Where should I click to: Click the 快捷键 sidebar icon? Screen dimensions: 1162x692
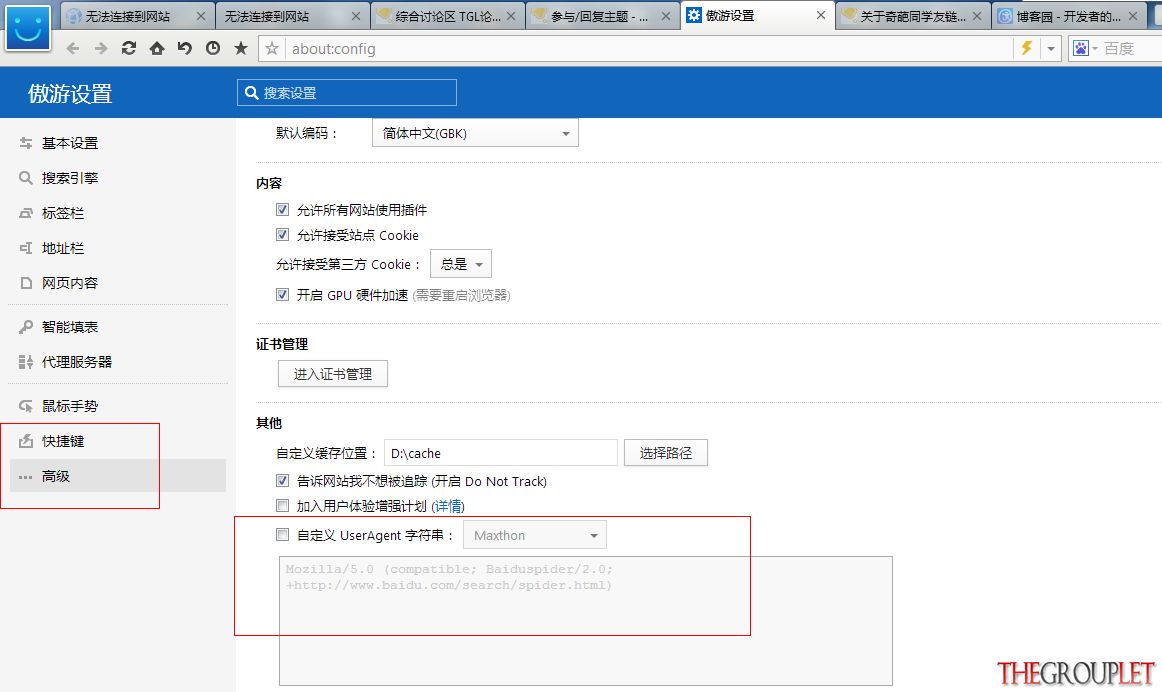(x=26, y=441)
